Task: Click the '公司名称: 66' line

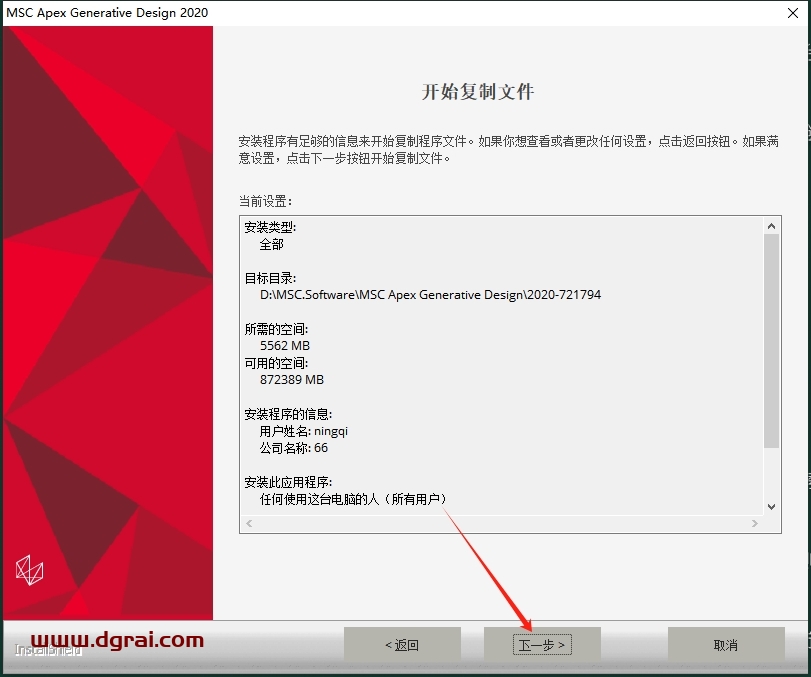Action: pos(294,448)
